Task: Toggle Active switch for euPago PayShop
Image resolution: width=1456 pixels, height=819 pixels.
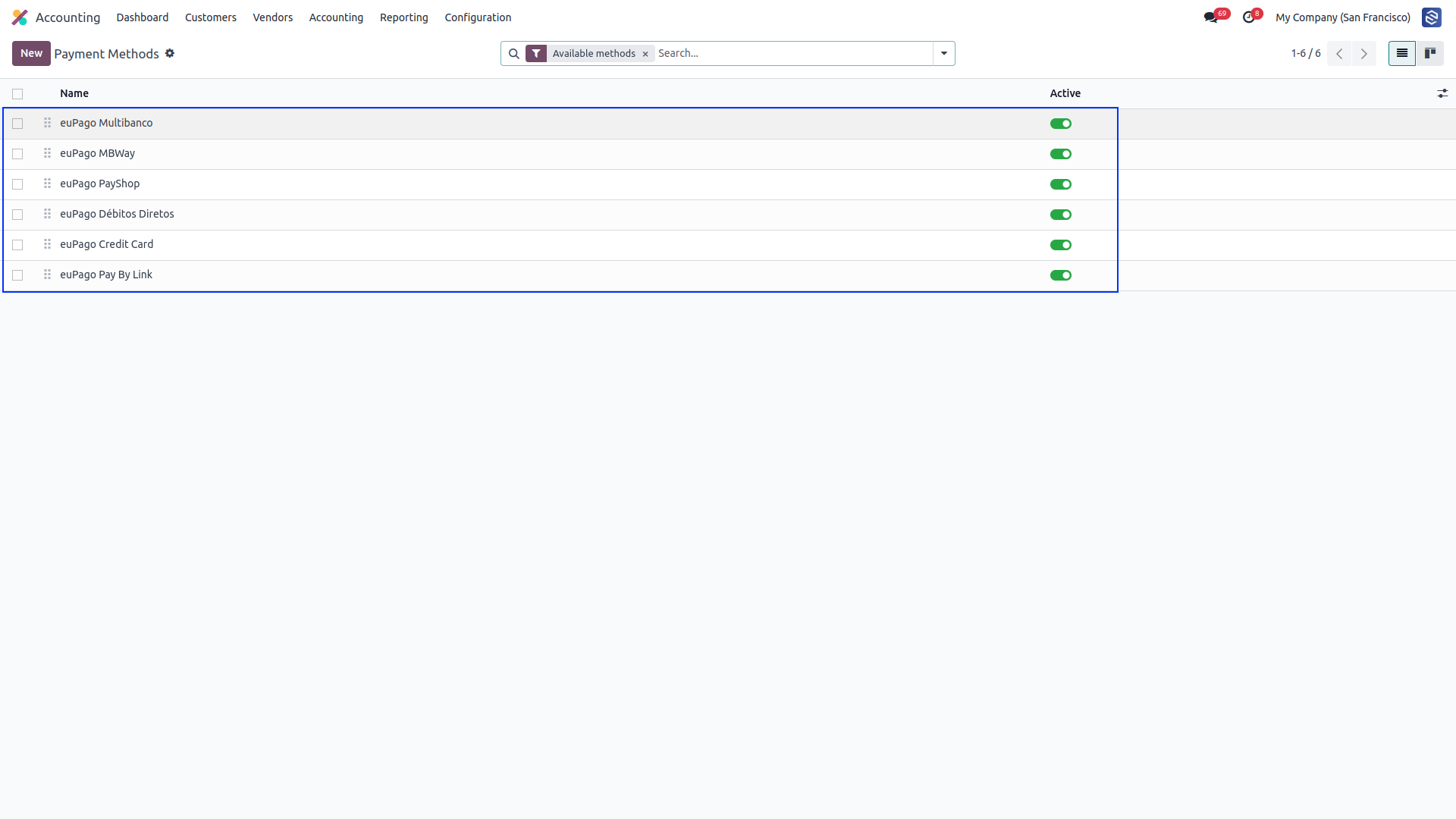Action: click(x=1060, y=184)
